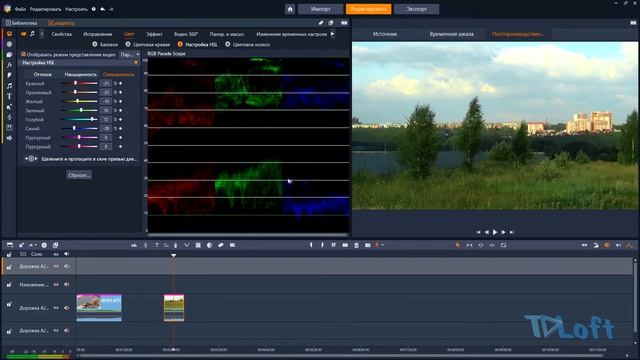This screenshot has width=640, height=360.
Task: Switch preview to Временная шкала tab
Action: [x=451, y=34]
